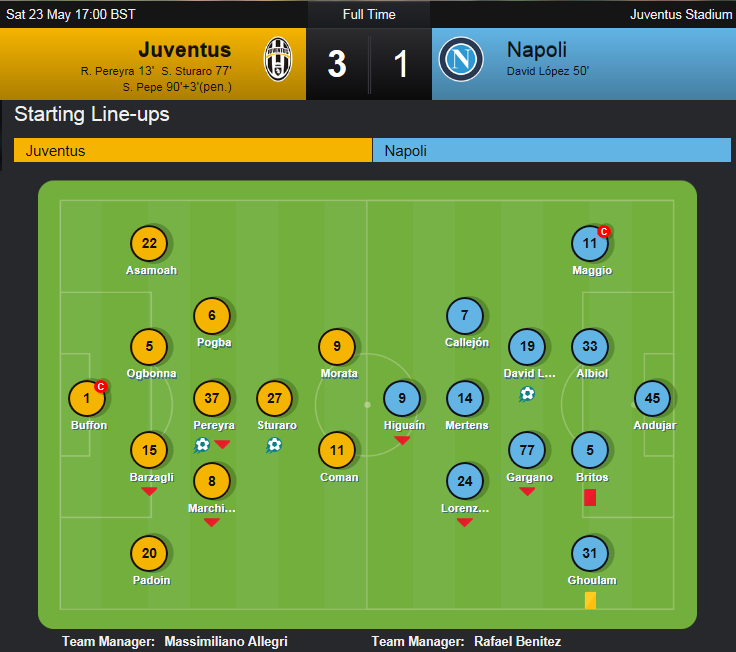Click the substitution arrow under Gargano
Viewport: 736px width, 652px height.
pos(527,491)
